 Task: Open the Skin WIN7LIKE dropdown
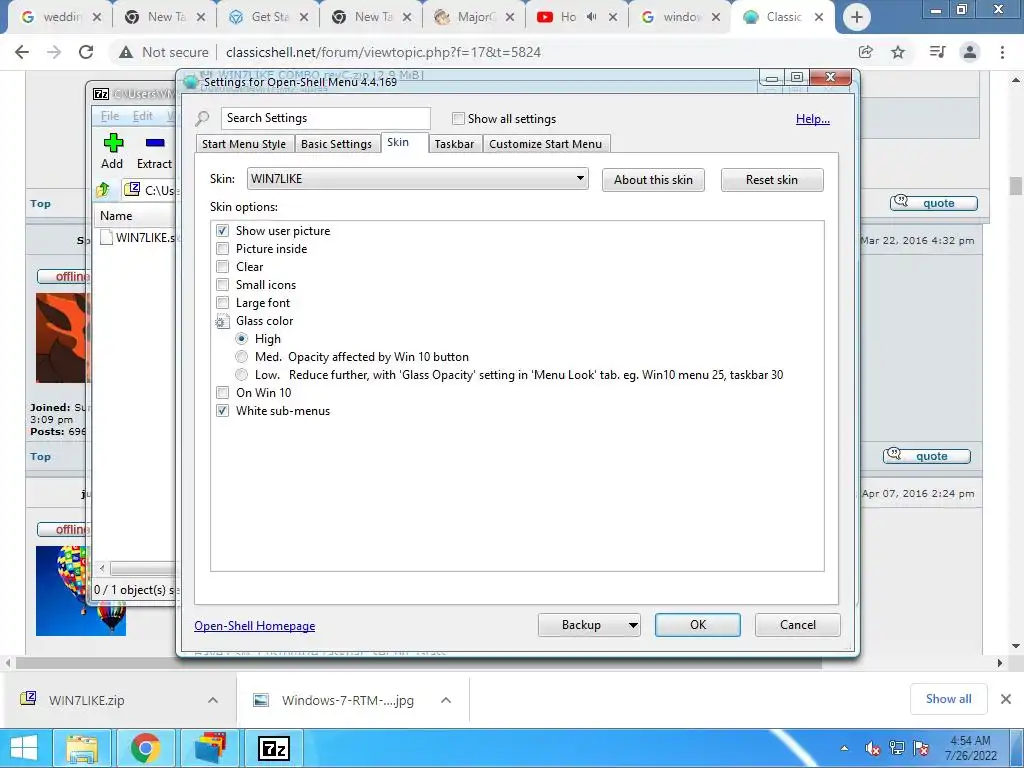[x=417, y=178]
